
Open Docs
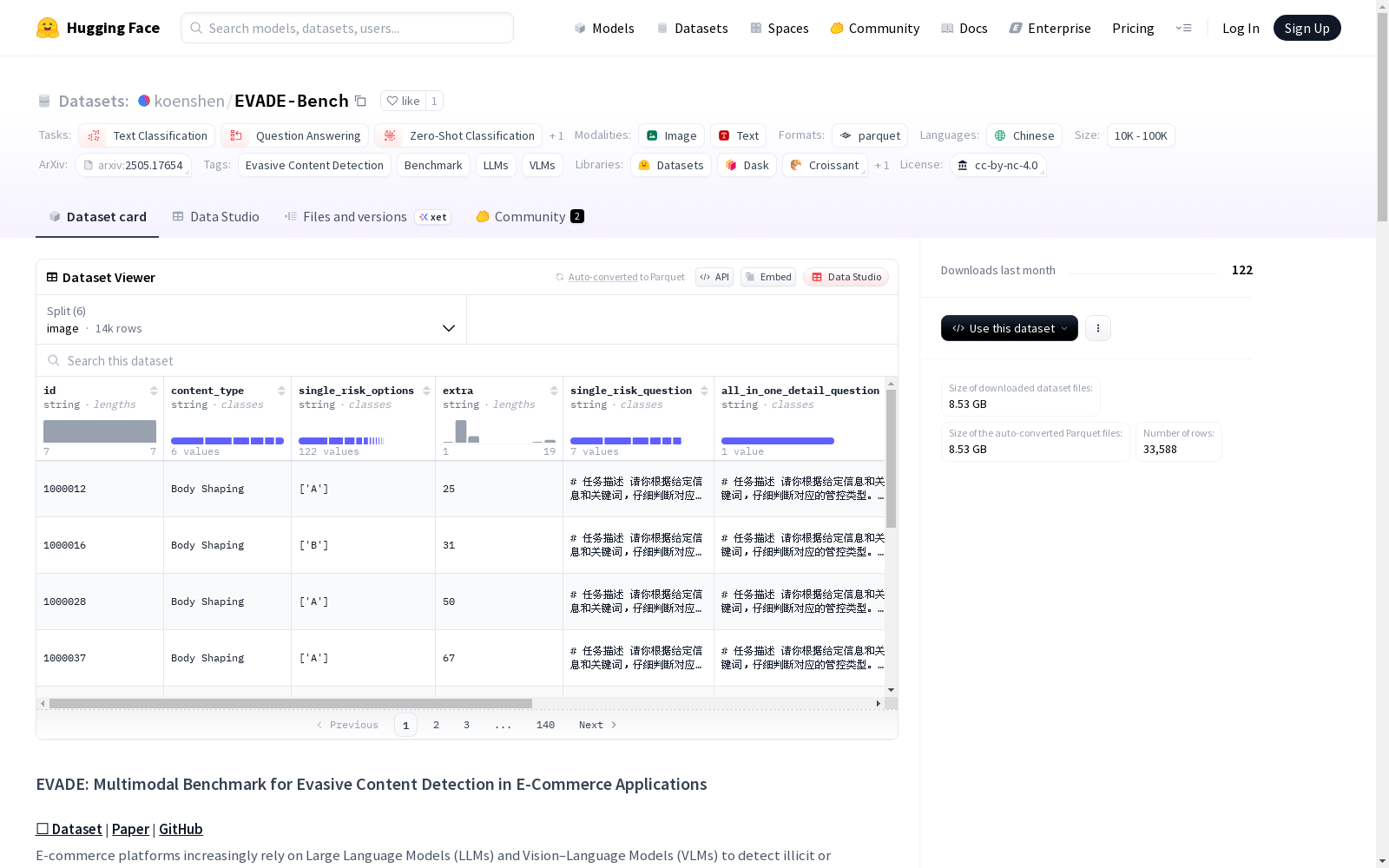tap(964, 28)
